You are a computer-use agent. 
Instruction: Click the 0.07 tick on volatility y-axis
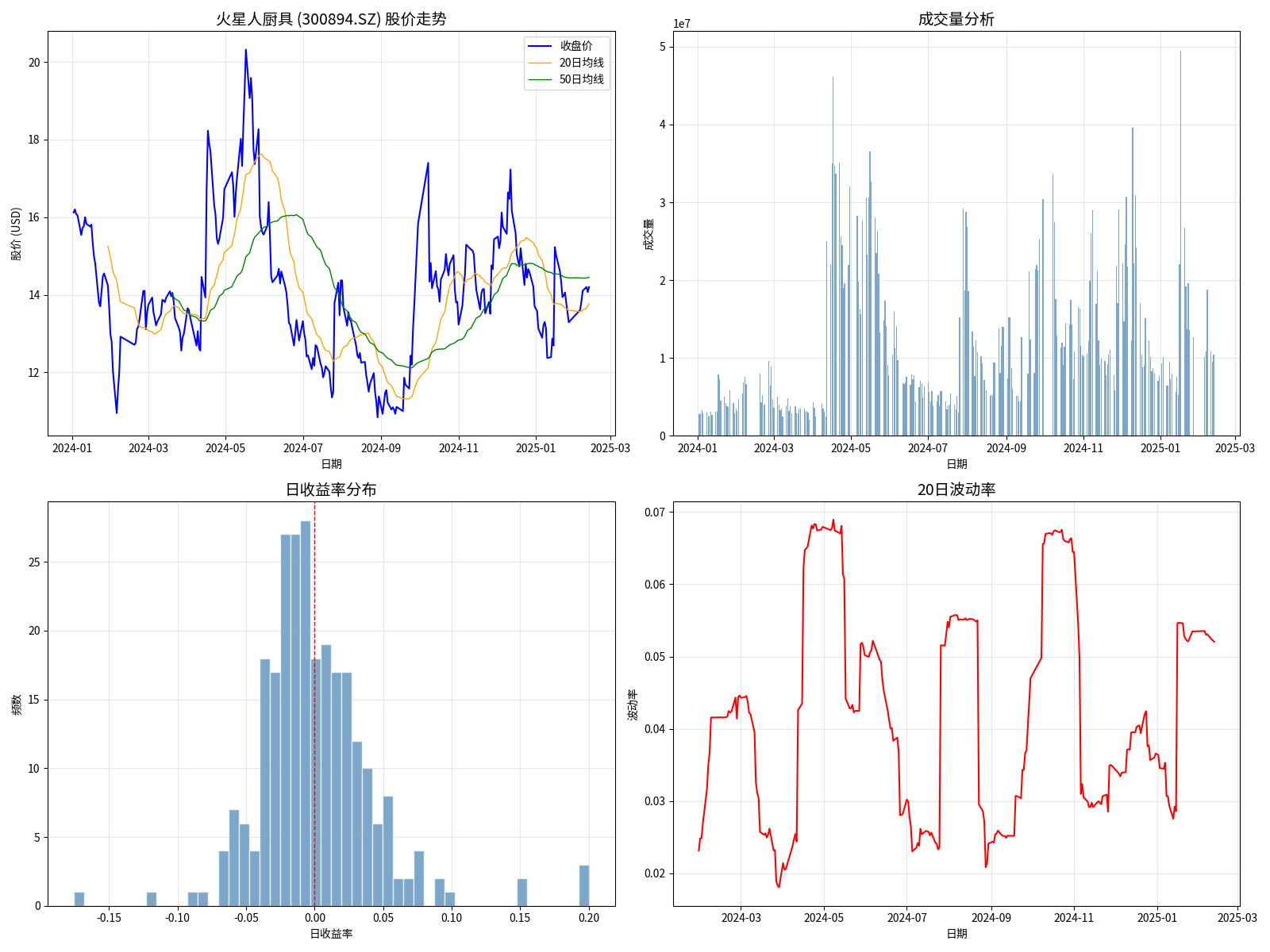(654, 512)
